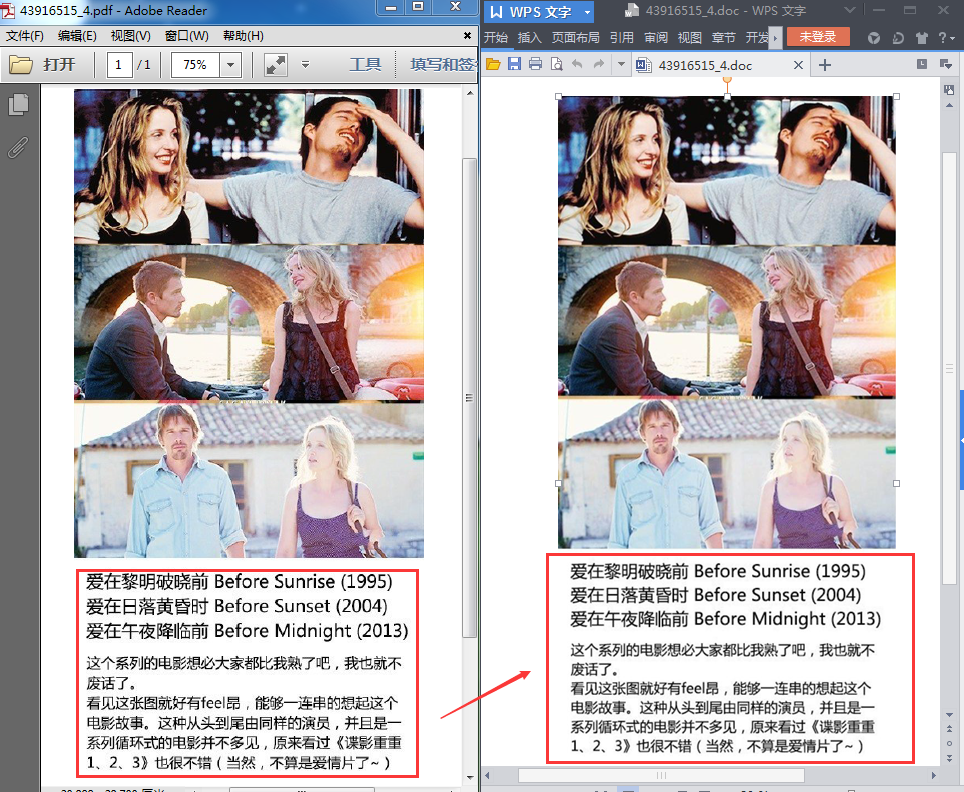Click the top-right resize handle of WPS image

[x=896, y=97]
